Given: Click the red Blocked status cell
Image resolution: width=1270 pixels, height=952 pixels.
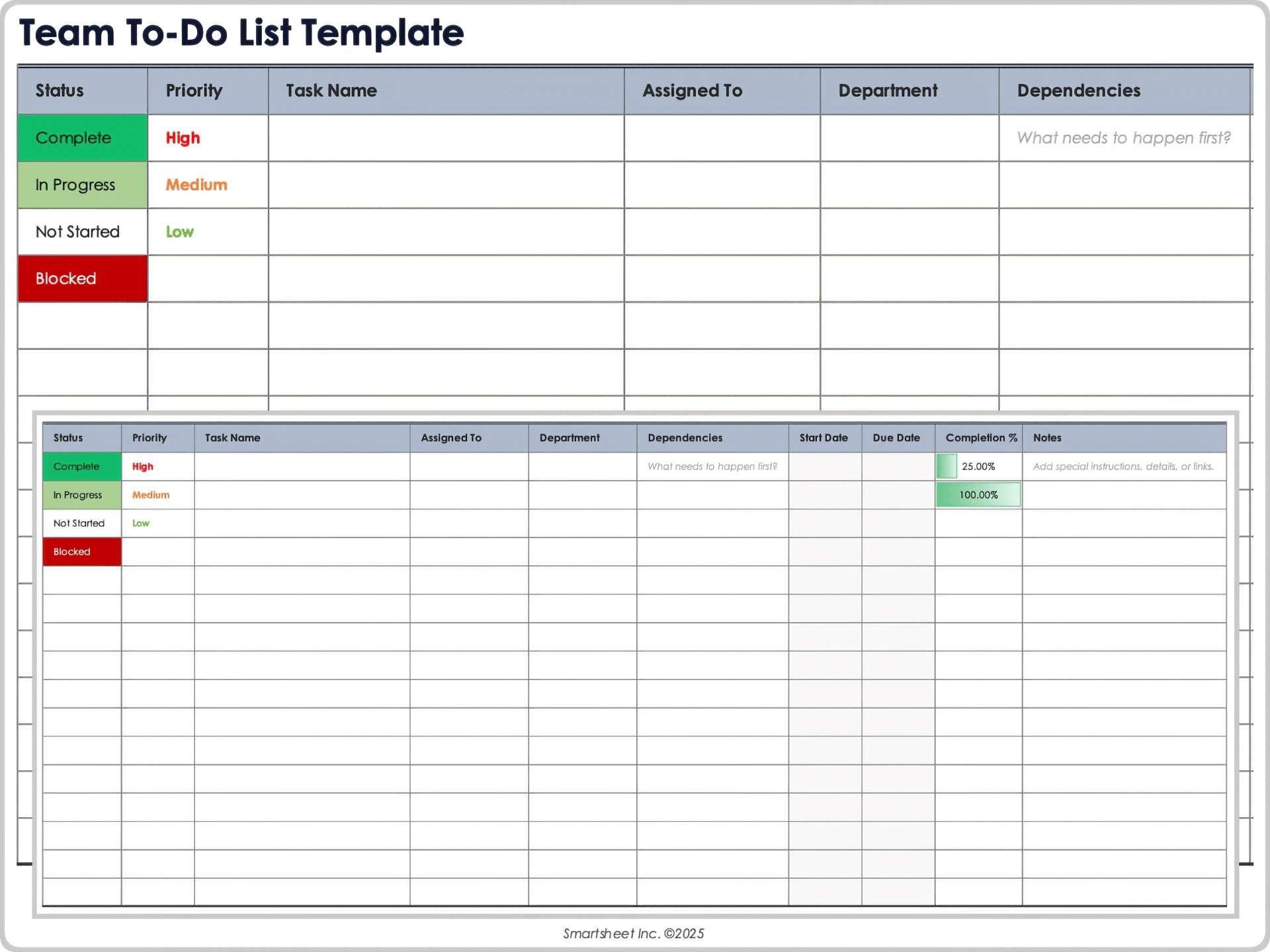Looking at the screenshot, I should [x=81, y=278].
